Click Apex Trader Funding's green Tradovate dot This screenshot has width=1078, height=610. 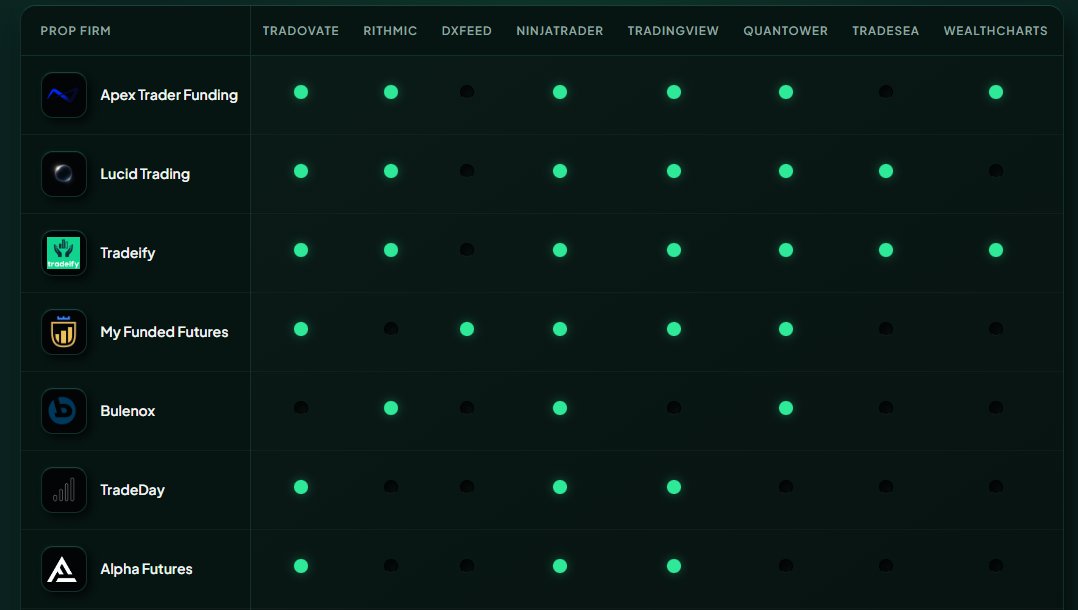point(301,92)
